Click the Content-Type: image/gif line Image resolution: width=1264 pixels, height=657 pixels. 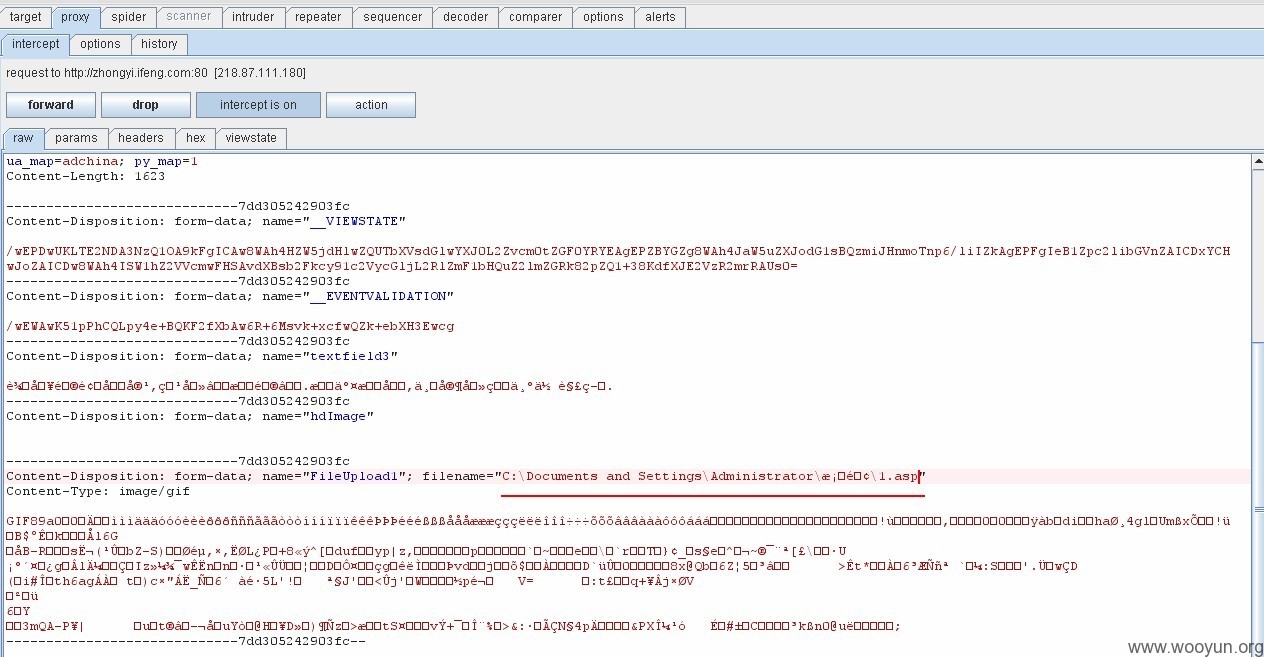click(98, 491)
